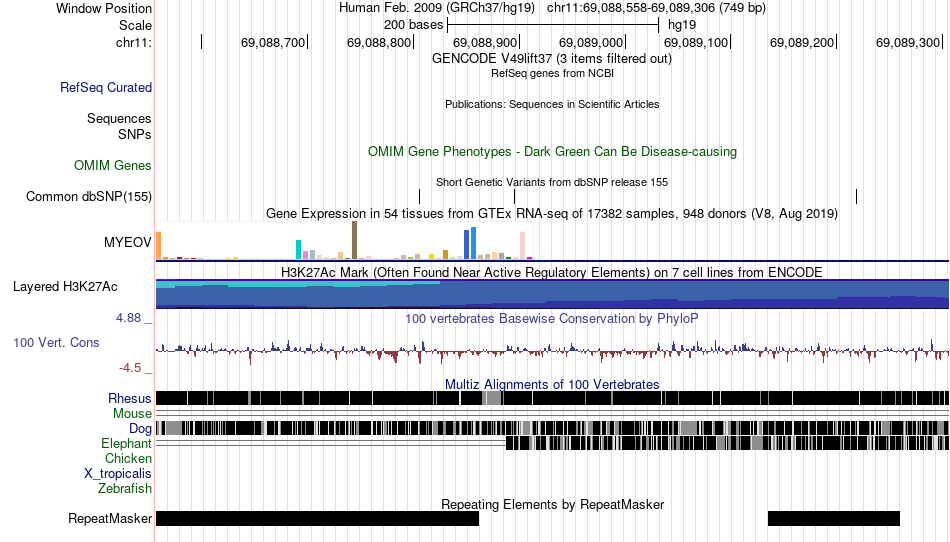The height and width of the screenshot is (542, 950).
Task: Click Multiz Alignments of 100 Vertebrates title
Action: click(552, 385)
